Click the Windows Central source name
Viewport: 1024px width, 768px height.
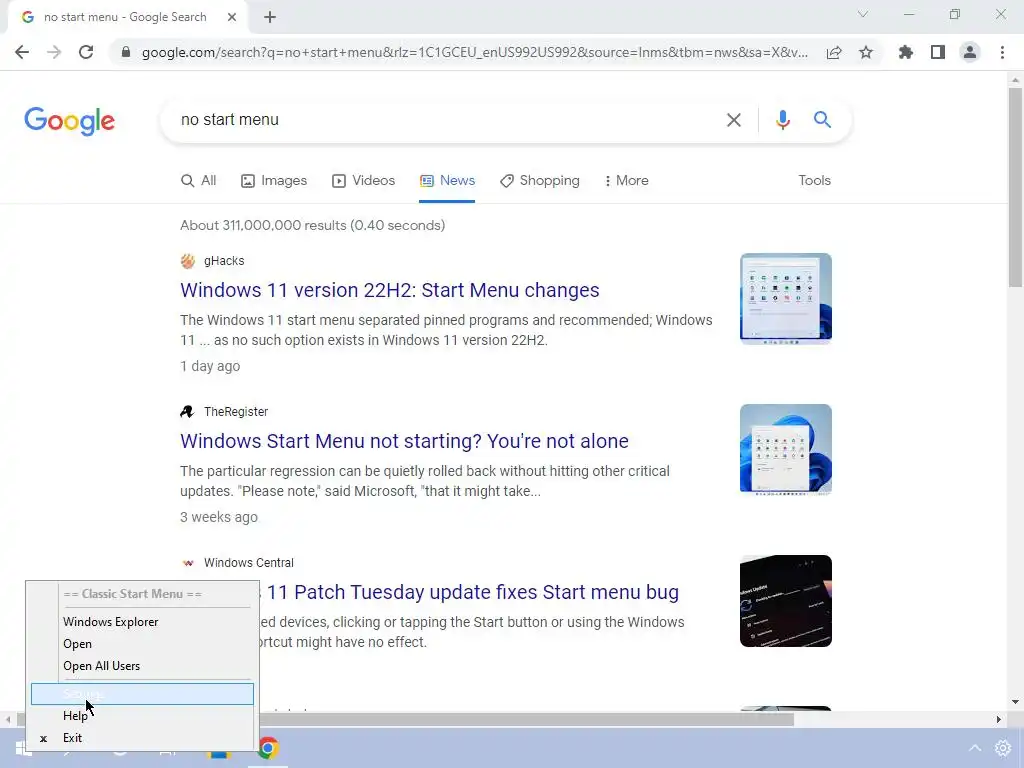point(249,562)
